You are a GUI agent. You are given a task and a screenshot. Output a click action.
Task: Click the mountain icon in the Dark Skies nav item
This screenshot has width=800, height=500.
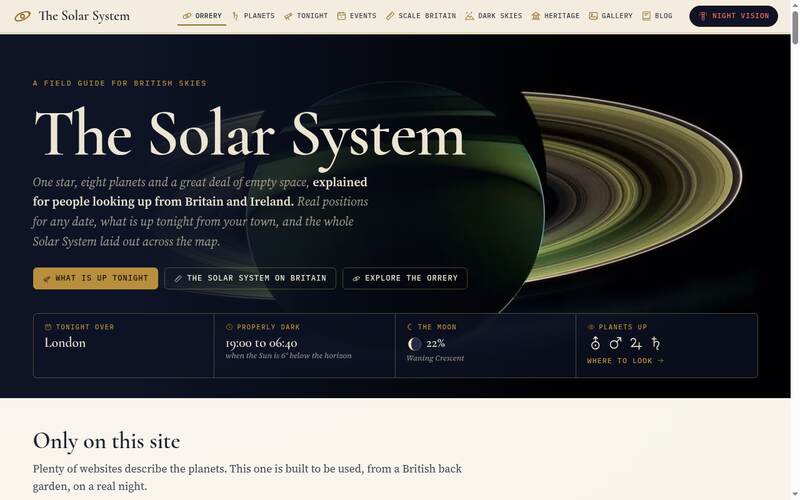[469, 16]
